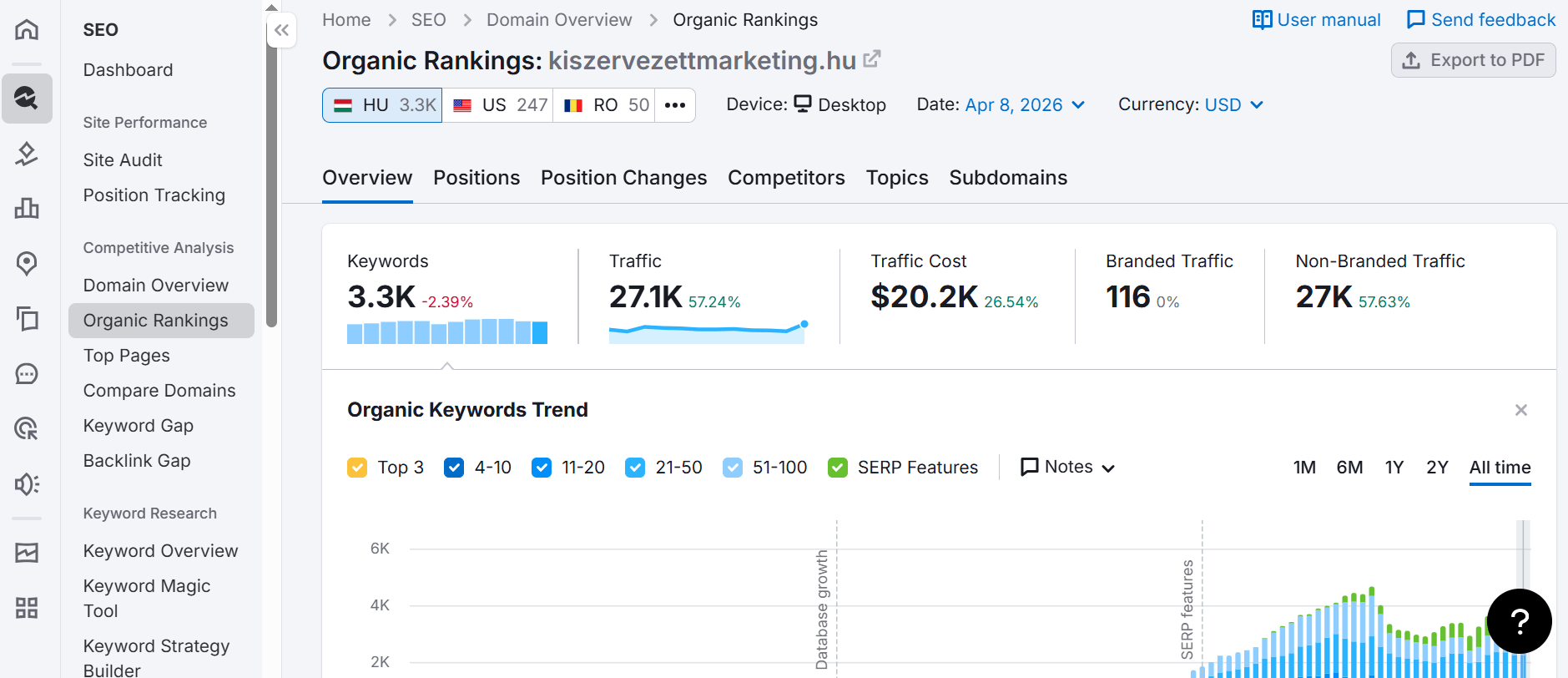
Task: Toggle the 51-100 positions checkbox
Action: 733,468
